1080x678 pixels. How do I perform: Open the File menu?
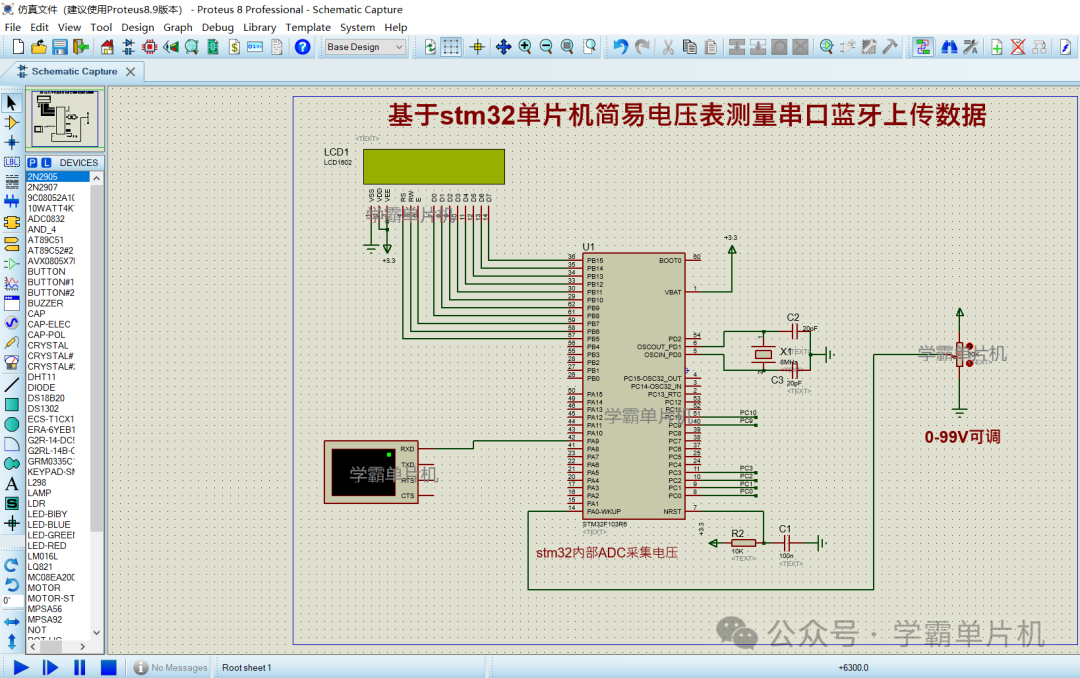coord(12,28)
